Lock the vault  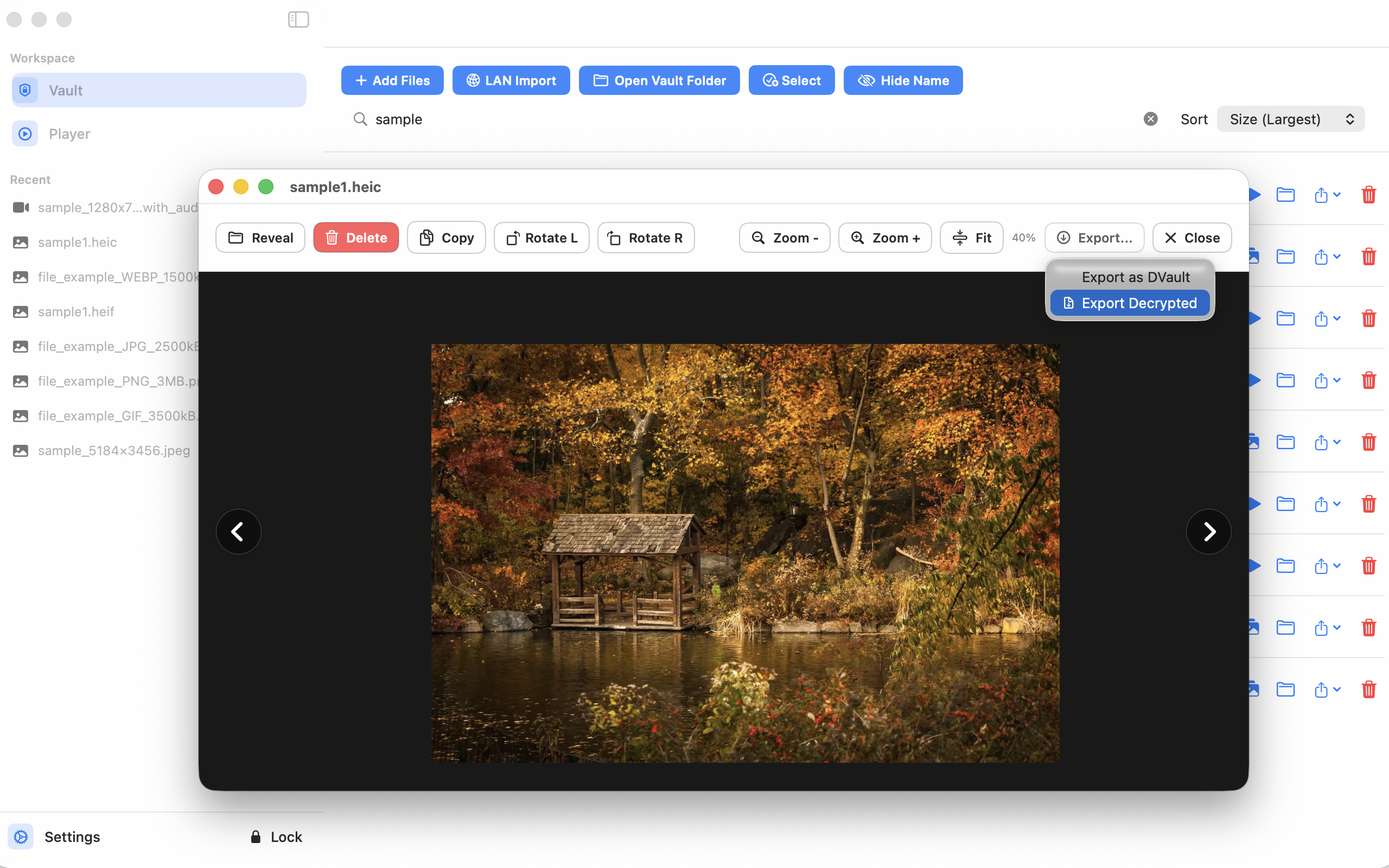[x=276, y=837]
